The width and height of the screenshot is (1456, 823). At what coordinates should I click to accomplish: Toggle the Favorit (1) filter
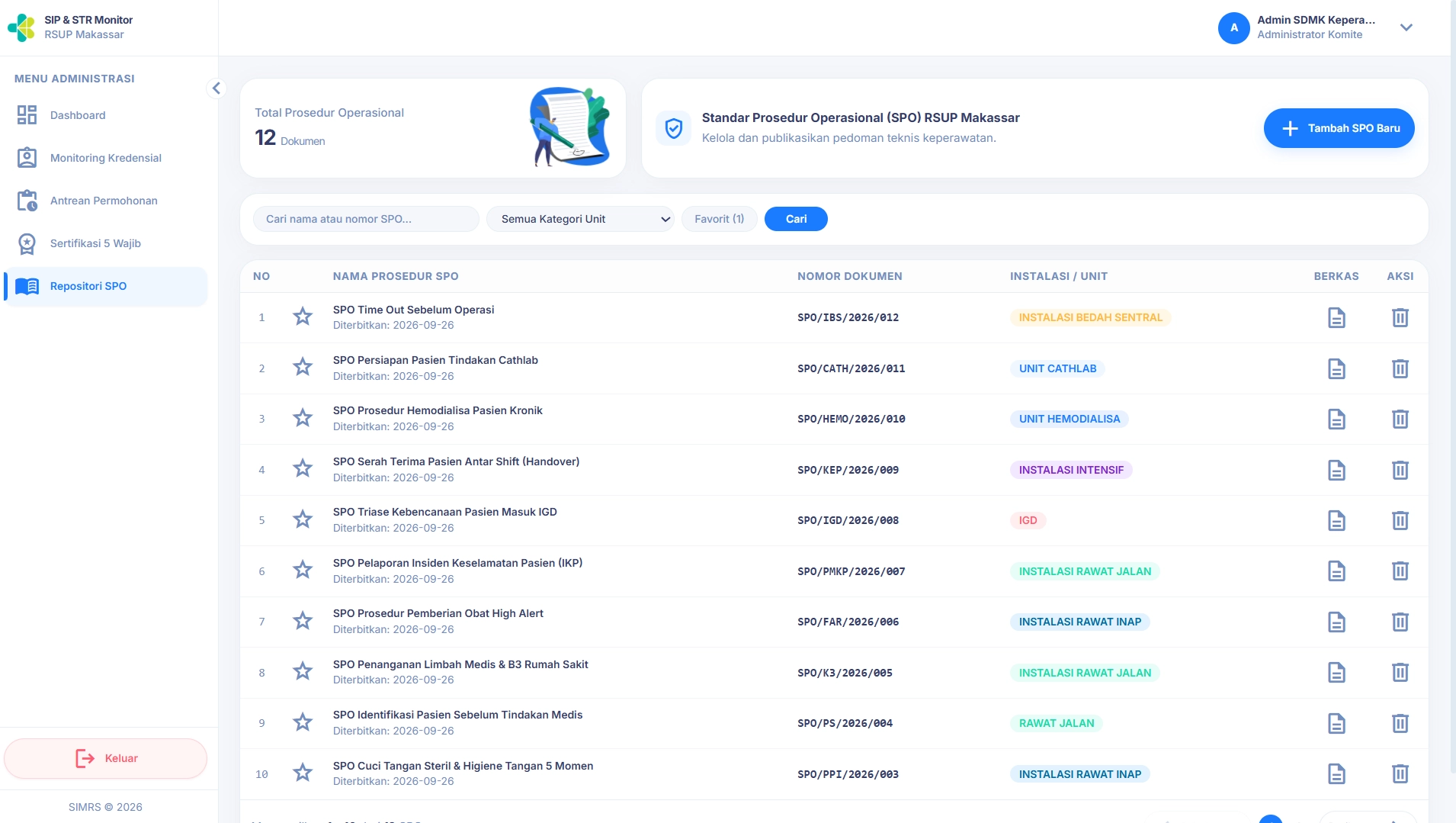pos(719,219)
